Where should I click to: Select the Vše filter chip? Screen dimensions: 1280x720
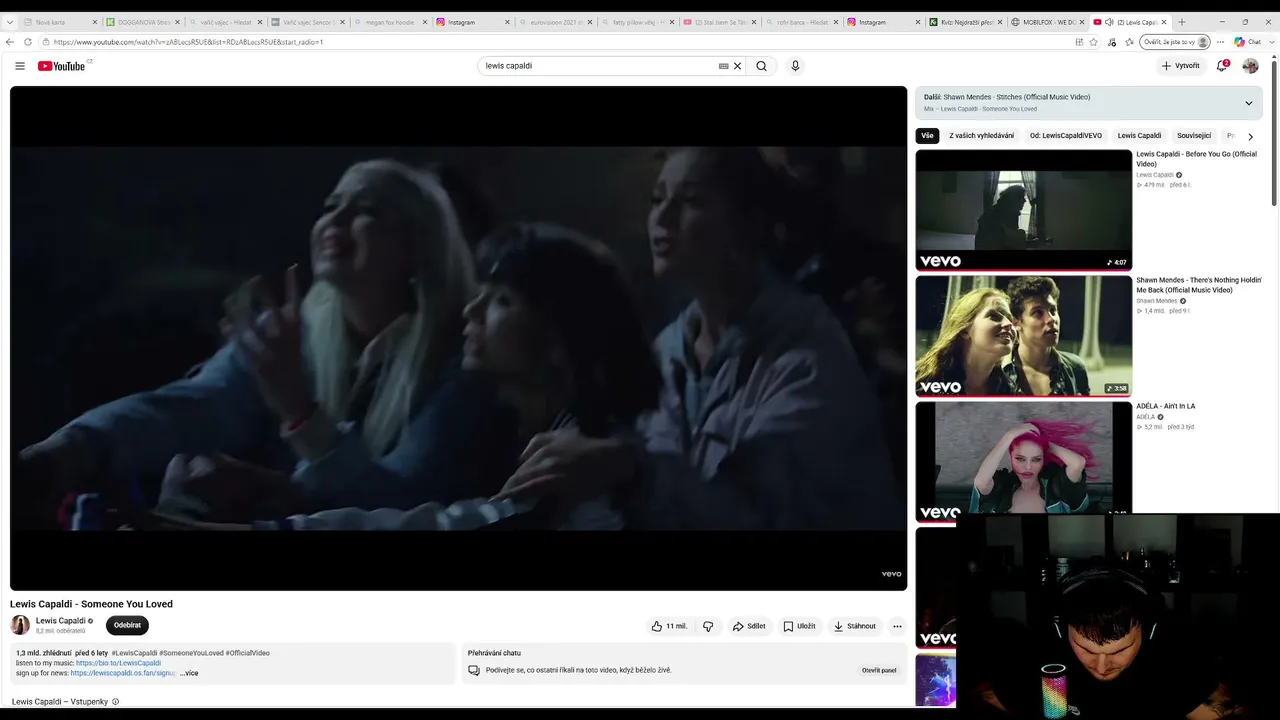pyautogui.click(x=927, y=136)
